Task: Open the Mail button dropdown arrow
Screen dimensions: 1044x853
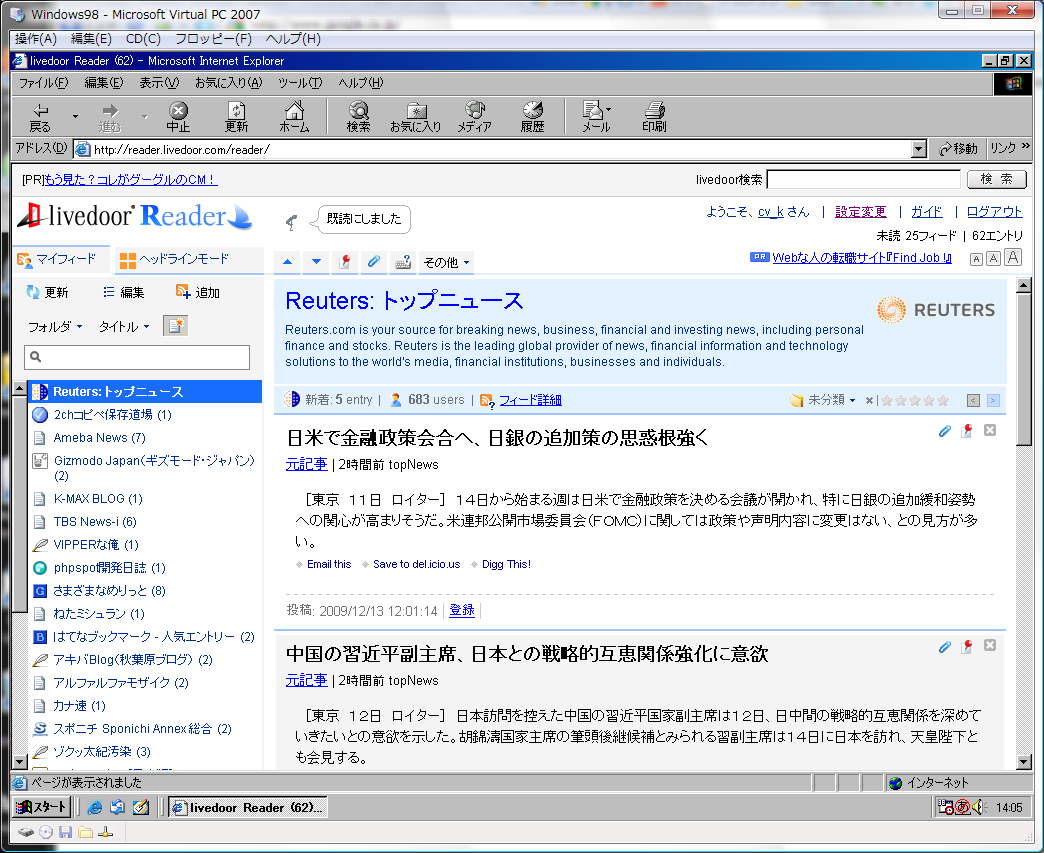Action: pyautogui.click(x=609, y=110)
